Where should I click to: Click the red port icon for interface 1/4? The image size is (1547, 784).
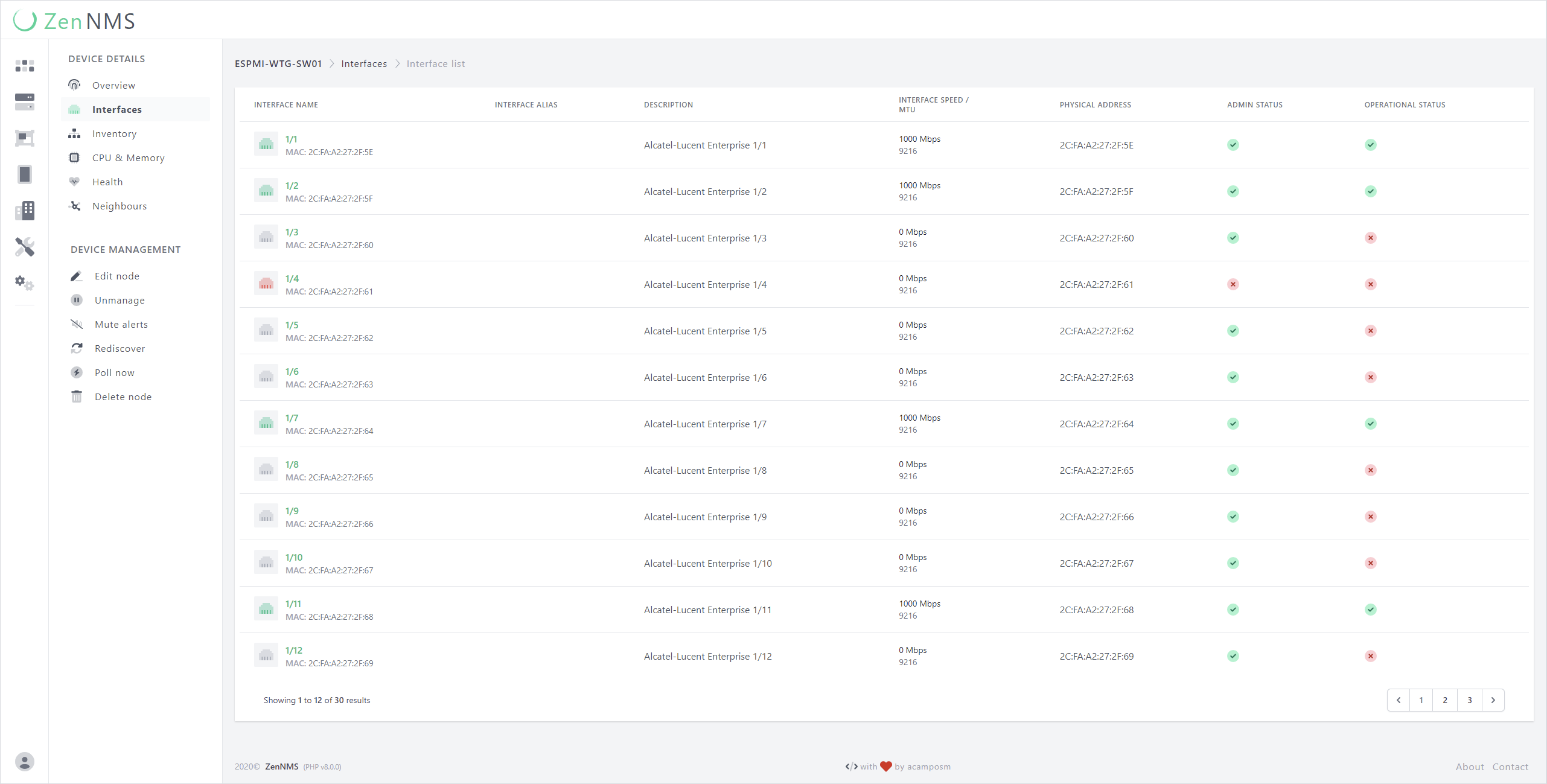coord(266,284)
